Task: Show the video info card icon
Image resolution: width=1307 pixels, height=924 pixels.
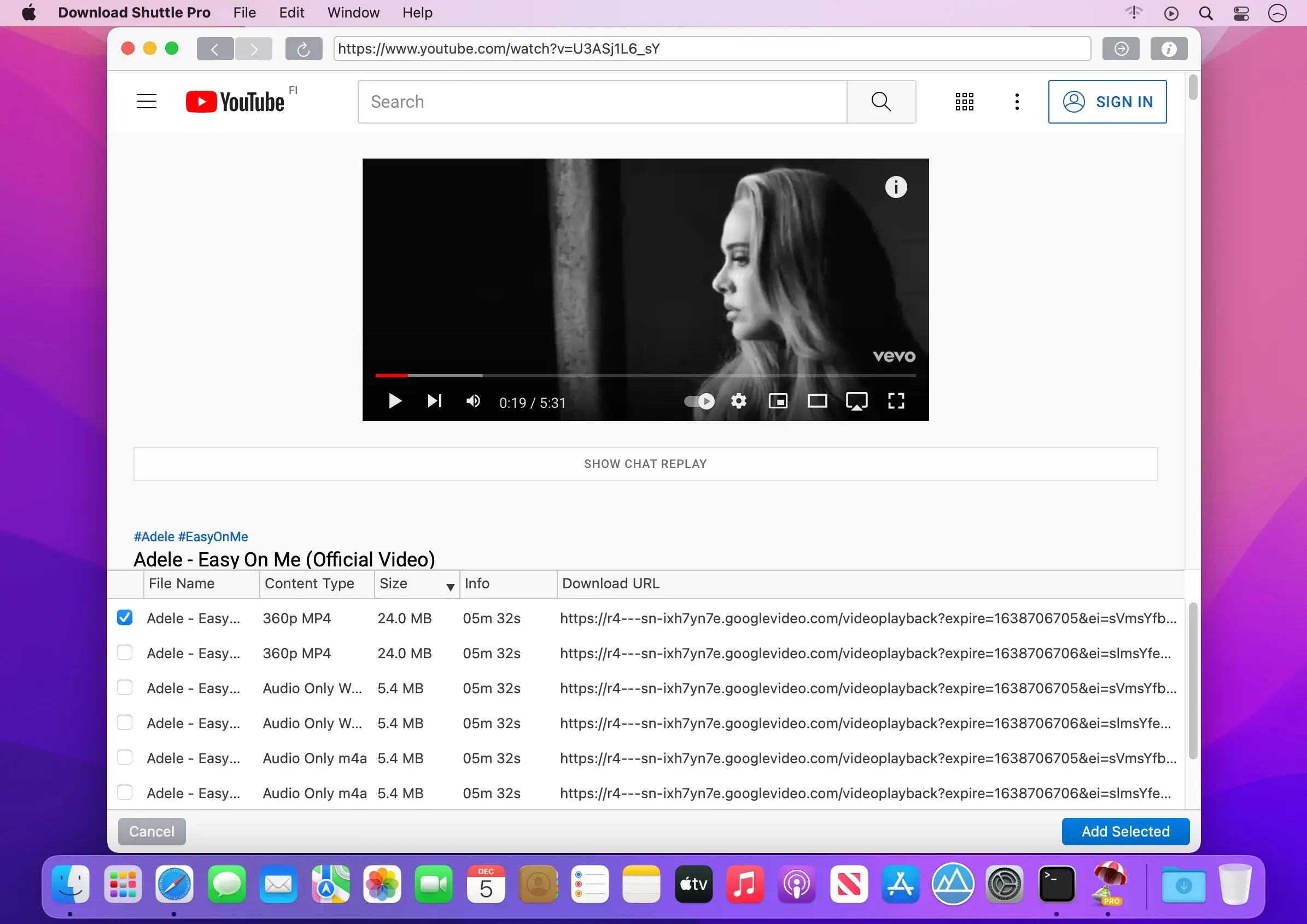Action: [x=896, y=186]
